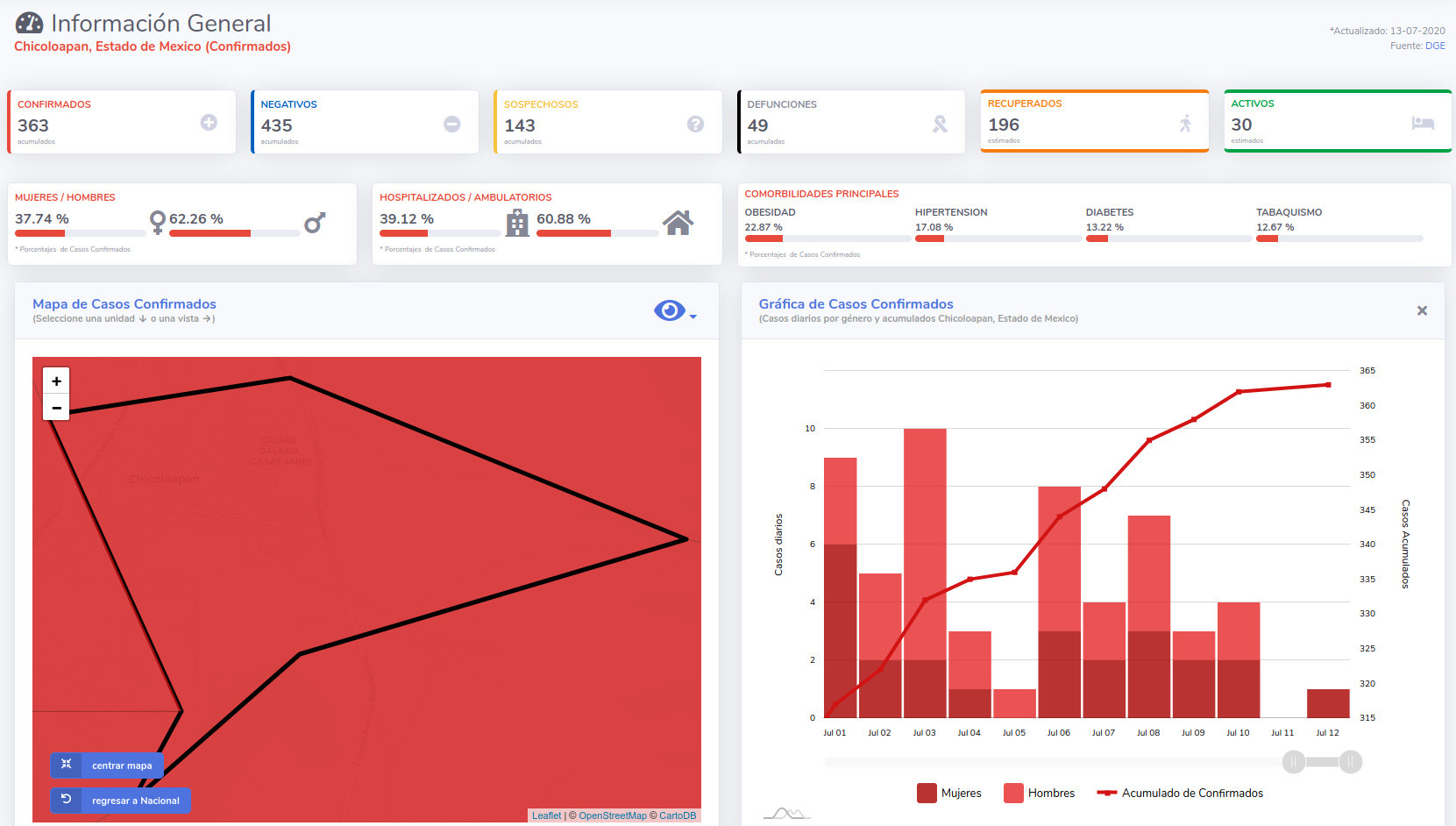Click the Actualizado 13-07-2020 date text
Screen dimensions: 1456x826
(x=1388, y=31)
